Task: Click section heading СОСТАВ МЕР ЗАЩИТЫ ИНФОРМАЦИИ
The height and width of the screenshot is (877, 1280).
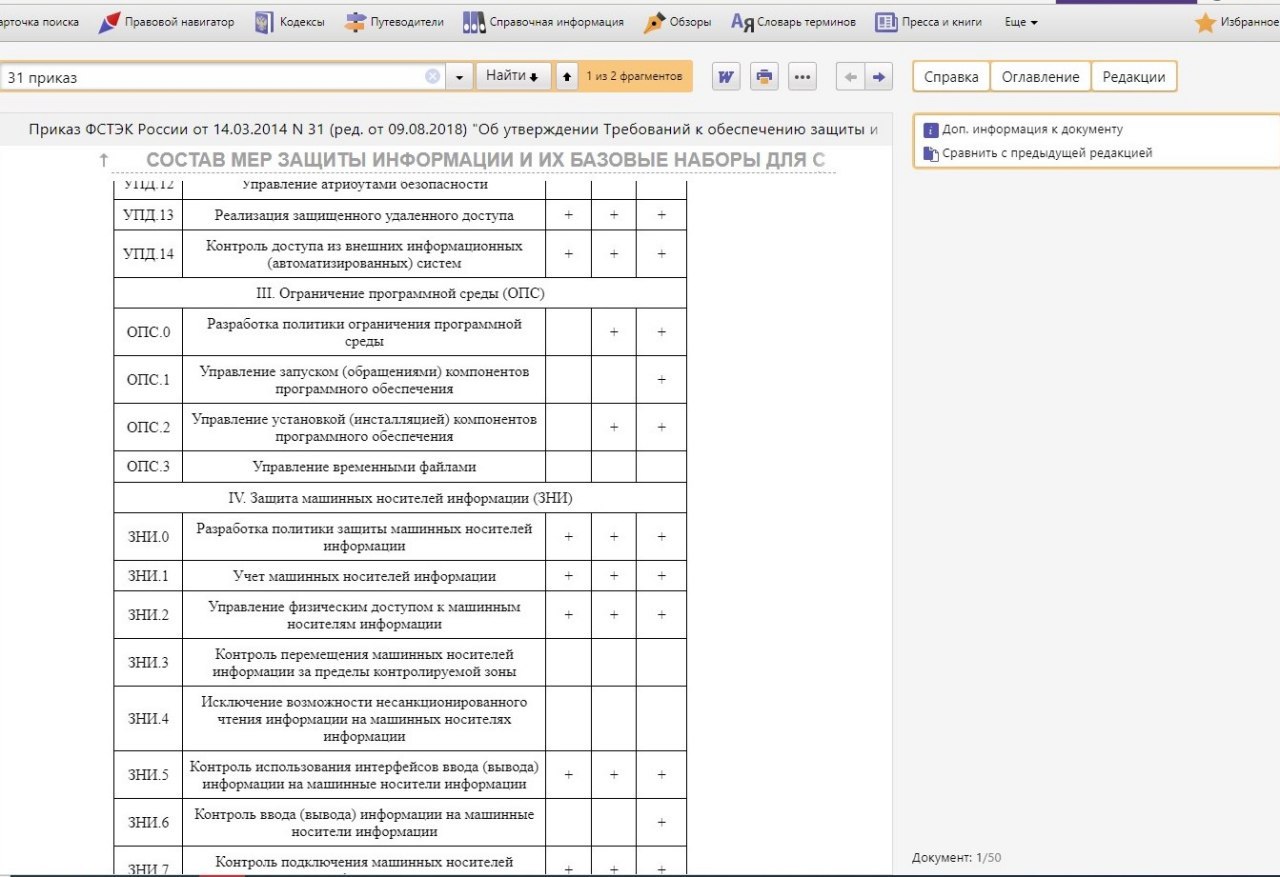Action: tap(485, 160)
